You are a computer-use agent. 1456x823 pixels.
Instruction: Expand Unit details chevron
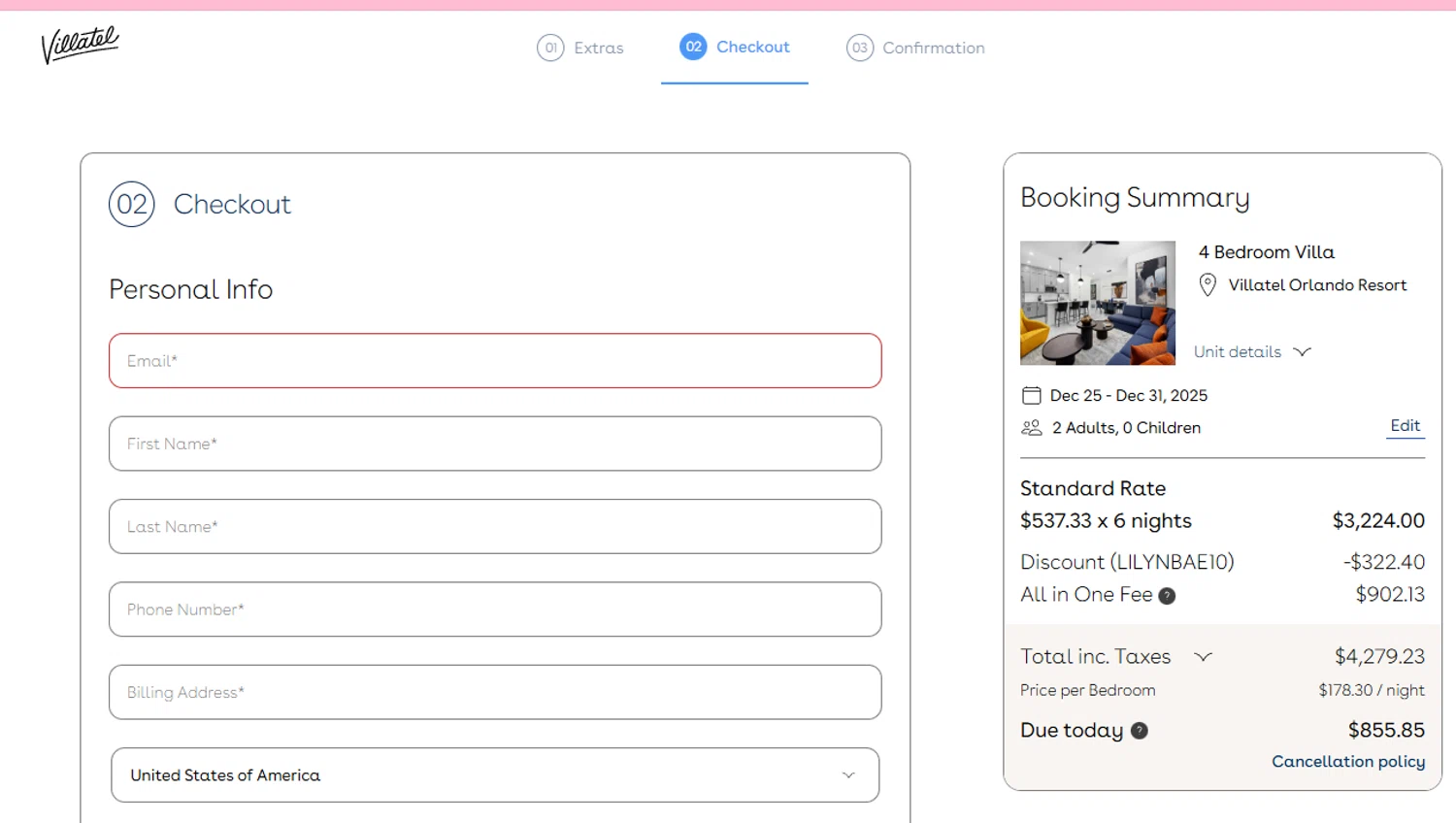pyautogui.click(x=1302, y=351)
